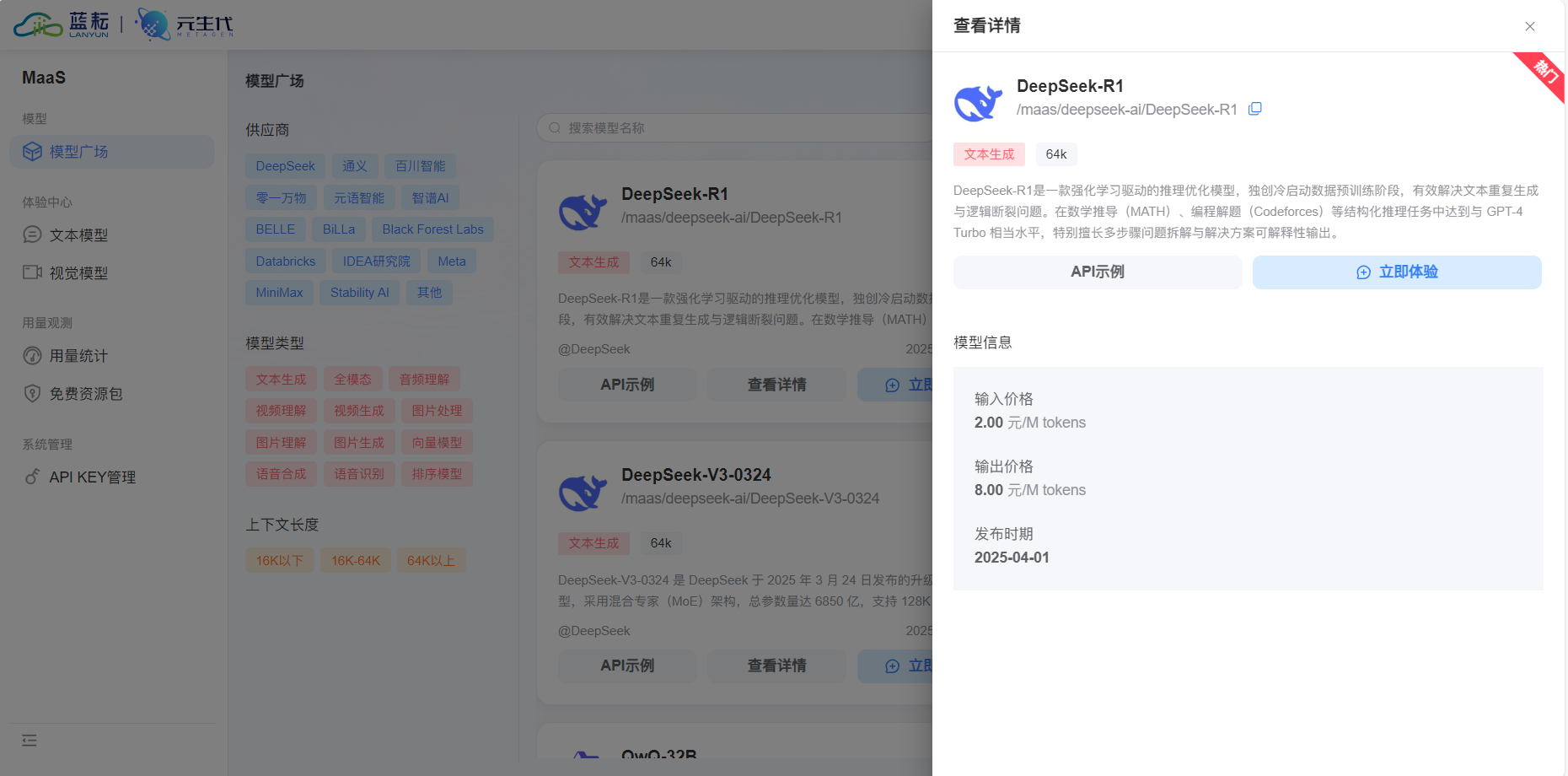Screen dimensions: 1568x776
Task: Select the Meta provider tag
Action: click(452, 261)
